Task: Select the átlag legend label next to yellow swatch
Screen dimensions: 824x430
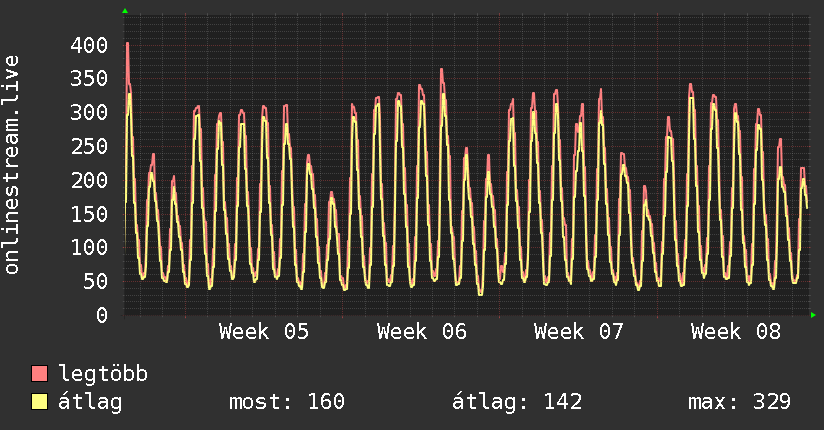Action: (x=90, y=402)
